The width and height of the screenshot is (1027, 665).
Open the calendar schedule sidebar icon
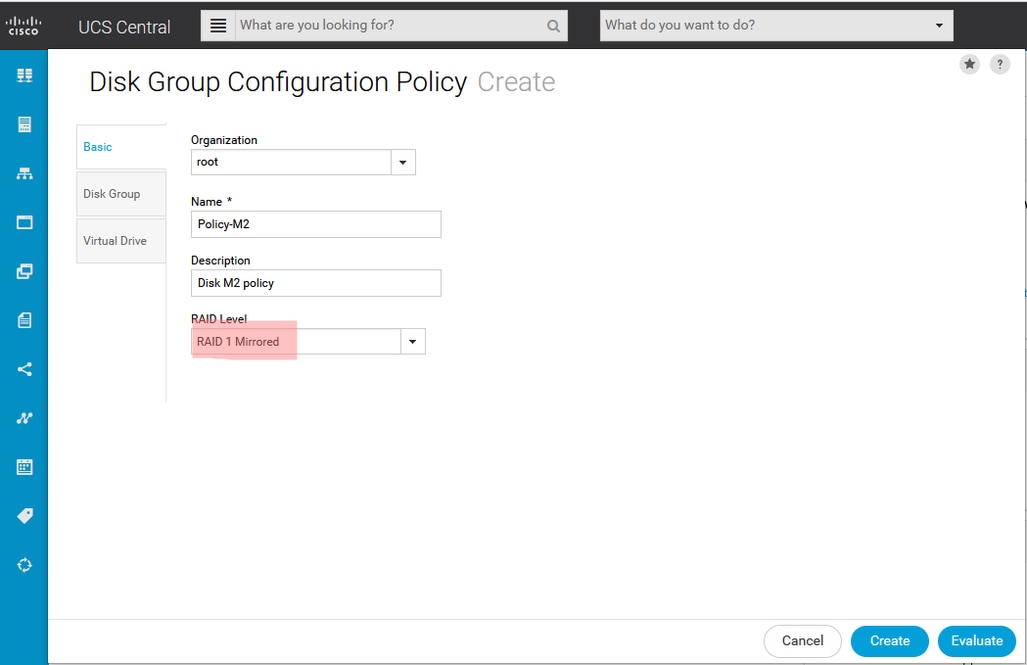(24, 467)
